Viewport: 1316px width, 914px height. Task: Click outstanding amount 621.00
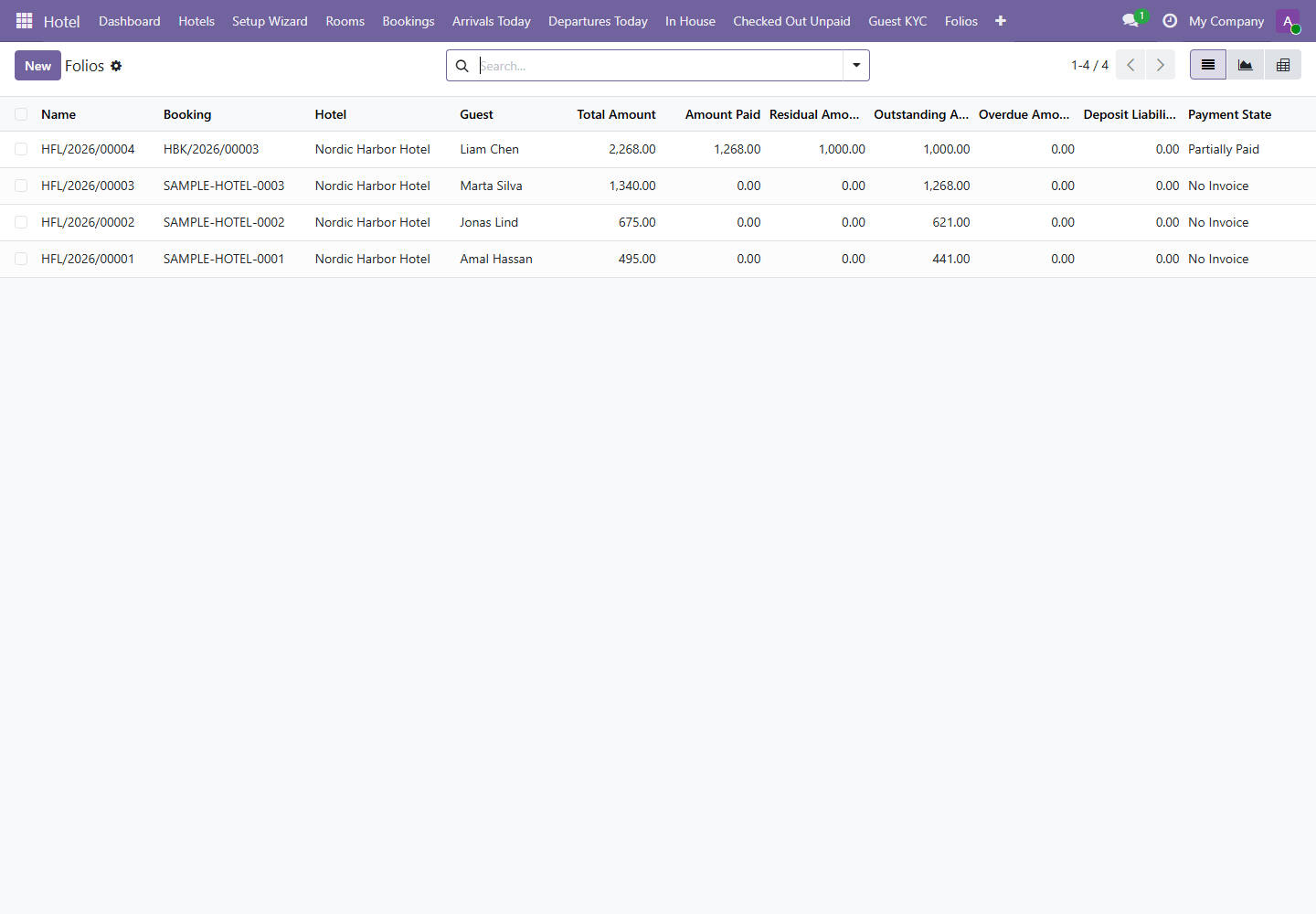point(951,222)
